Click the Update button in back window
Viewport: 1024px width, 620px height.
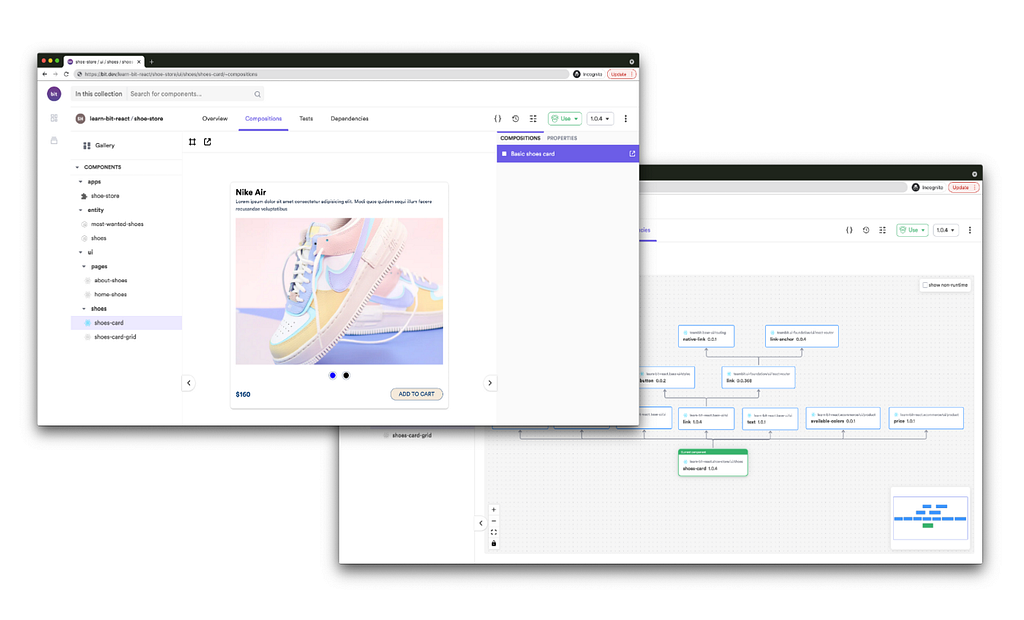963,188
